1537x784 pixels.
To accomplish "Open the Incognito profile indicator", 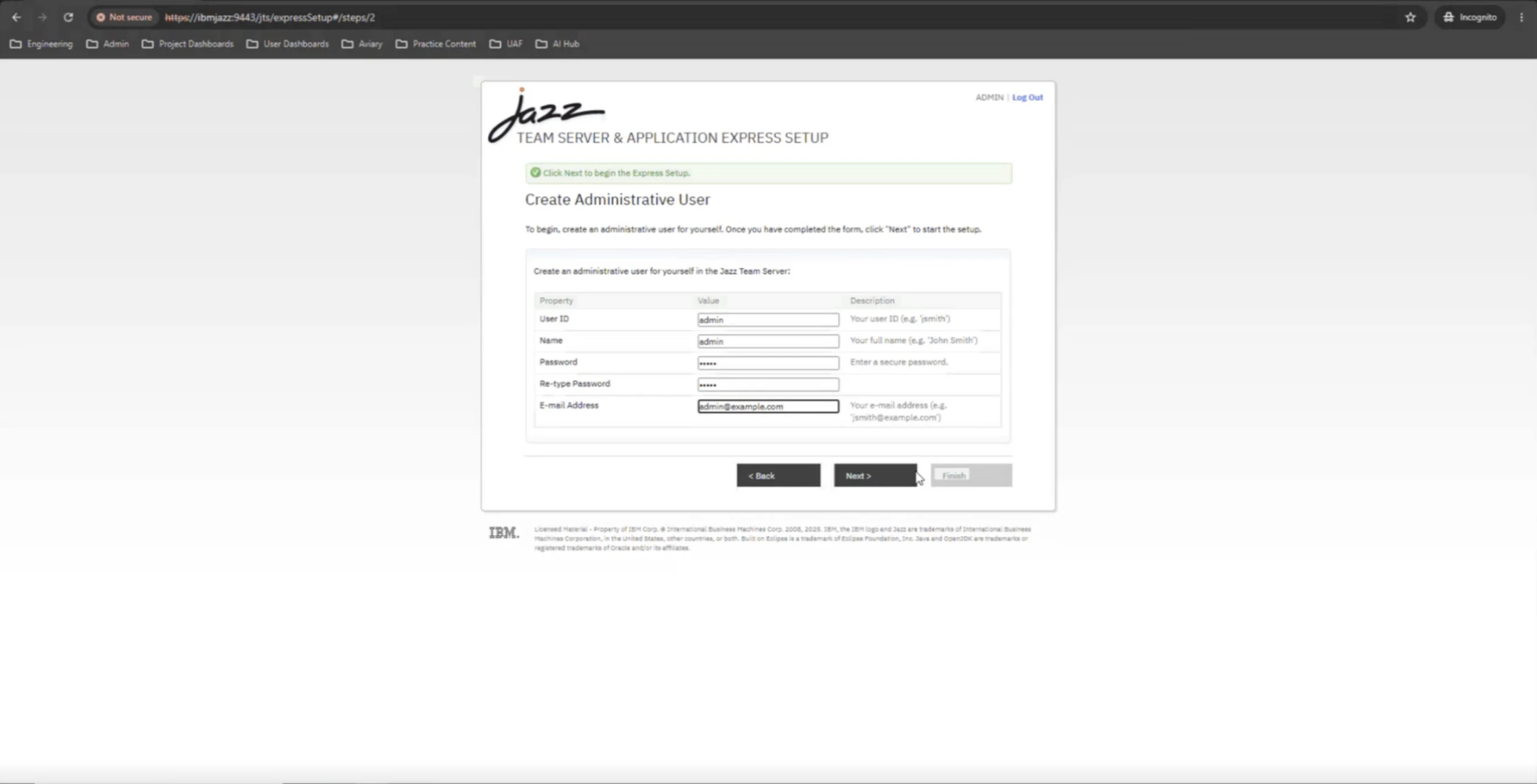I will (x=1469, y=17).
